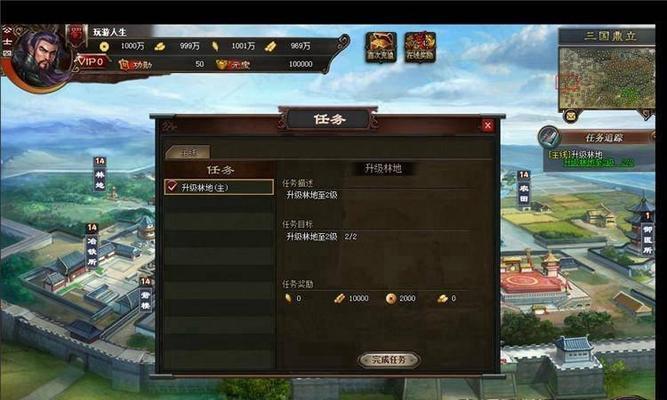
Task: Click the VIP0 badge
Action: coord(91,62)
